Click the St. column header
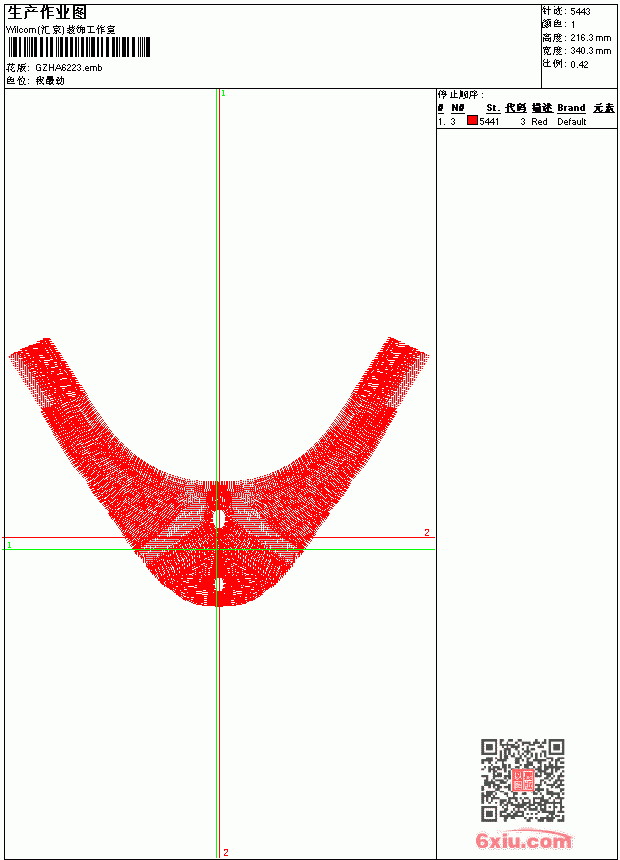The width and height of the screenshot is (620, 860). coord(493,108)
